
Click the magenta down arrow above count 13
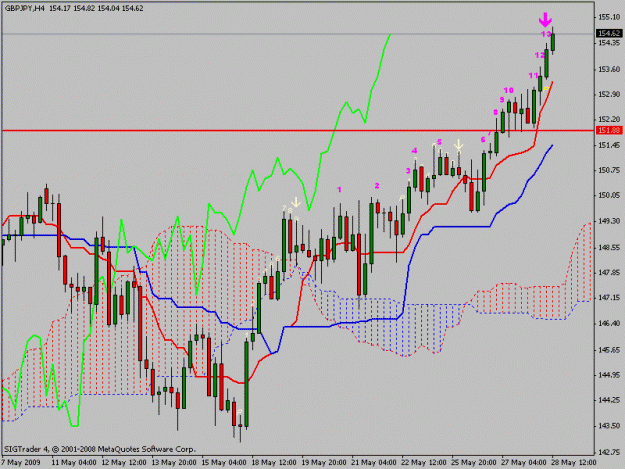545,20
